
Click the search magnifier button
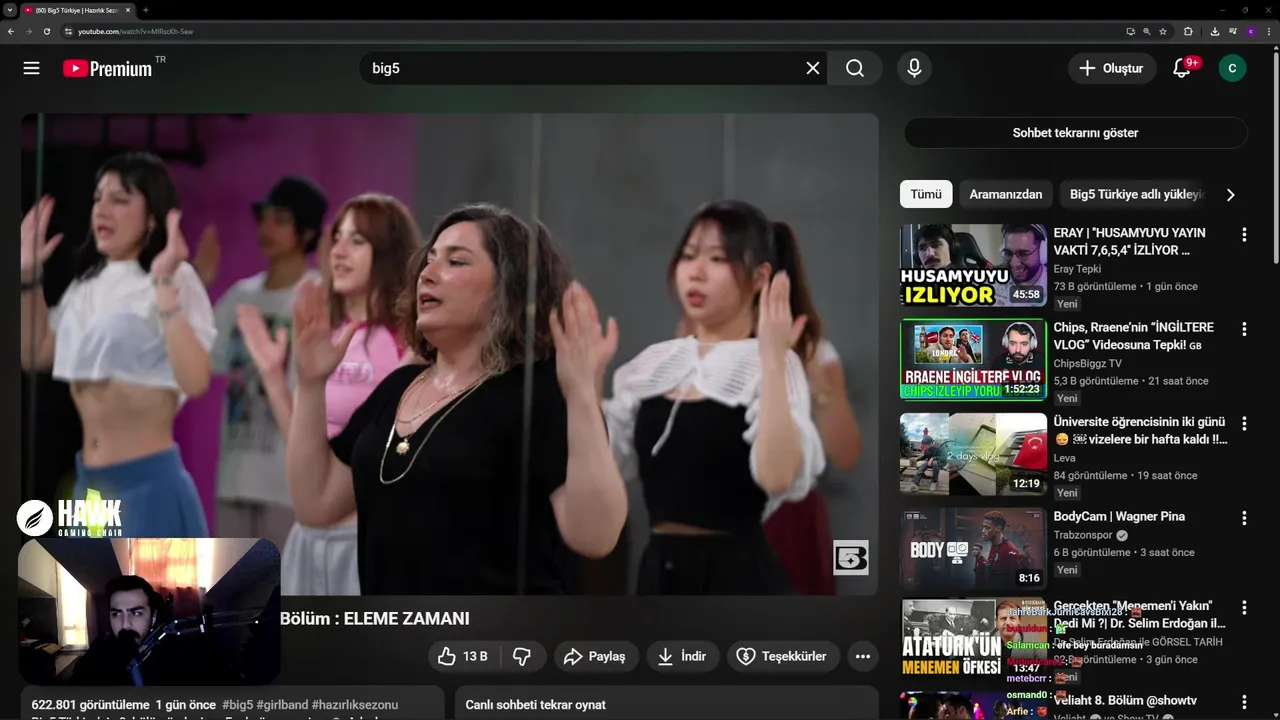pyautogui.click(x=855, y=68)
